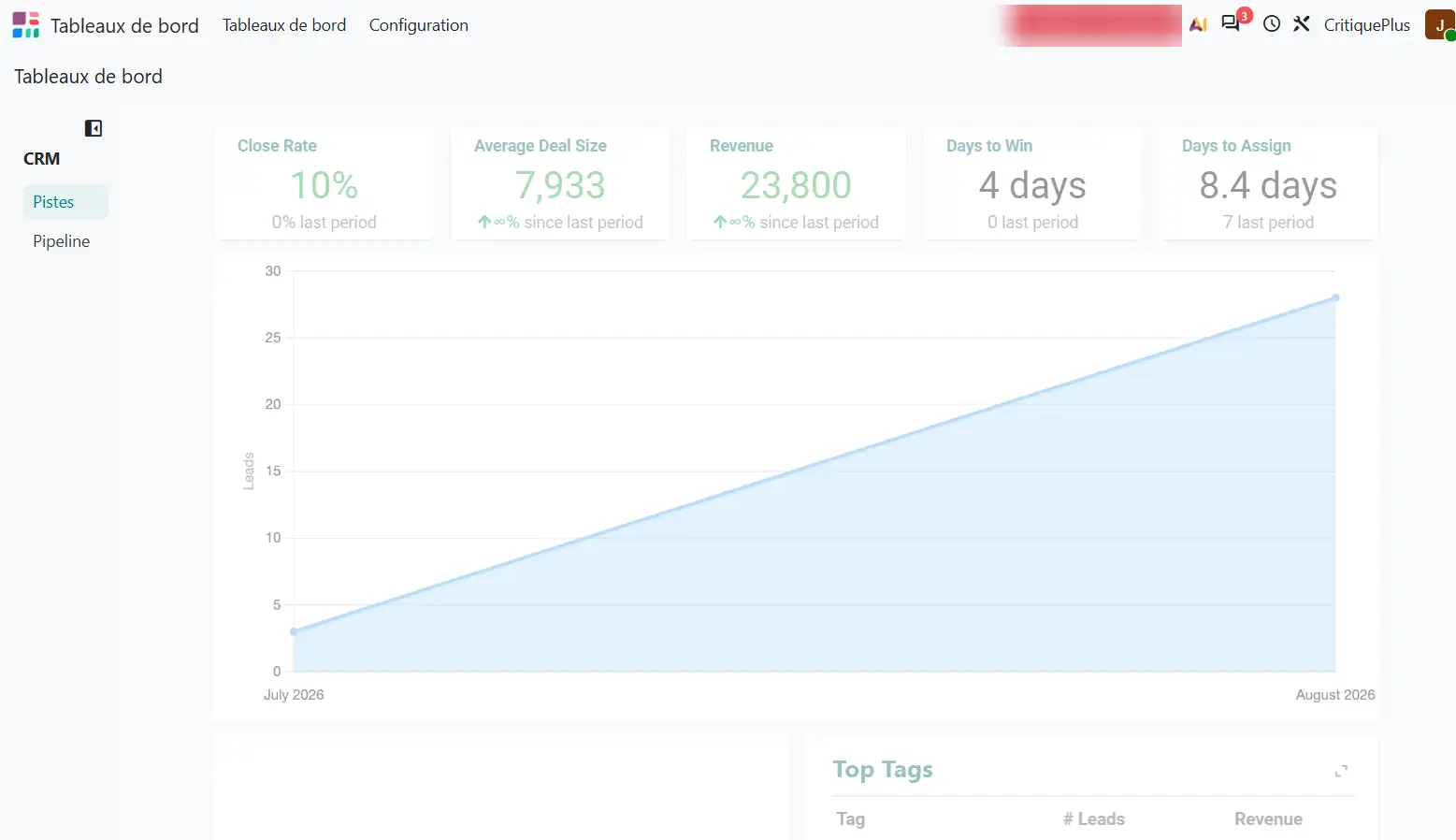Click the July 2026 axis label

pos(294,695)
